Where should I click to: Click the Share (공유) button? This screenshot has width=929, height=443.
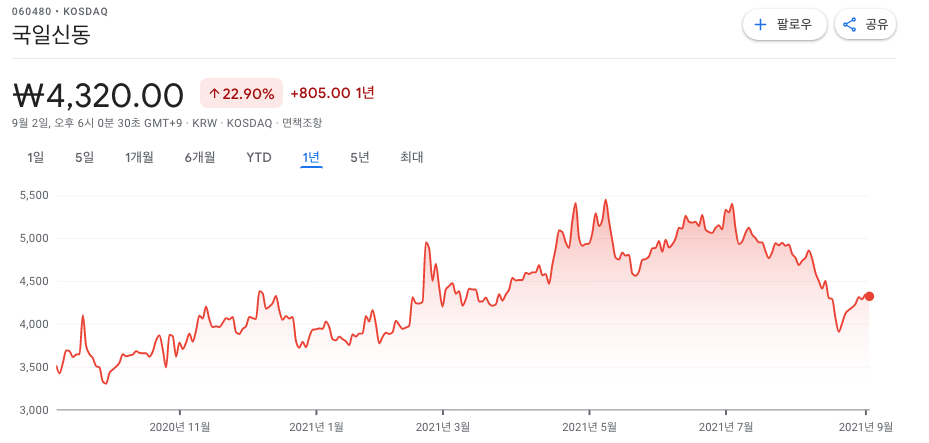pos(865,24)
